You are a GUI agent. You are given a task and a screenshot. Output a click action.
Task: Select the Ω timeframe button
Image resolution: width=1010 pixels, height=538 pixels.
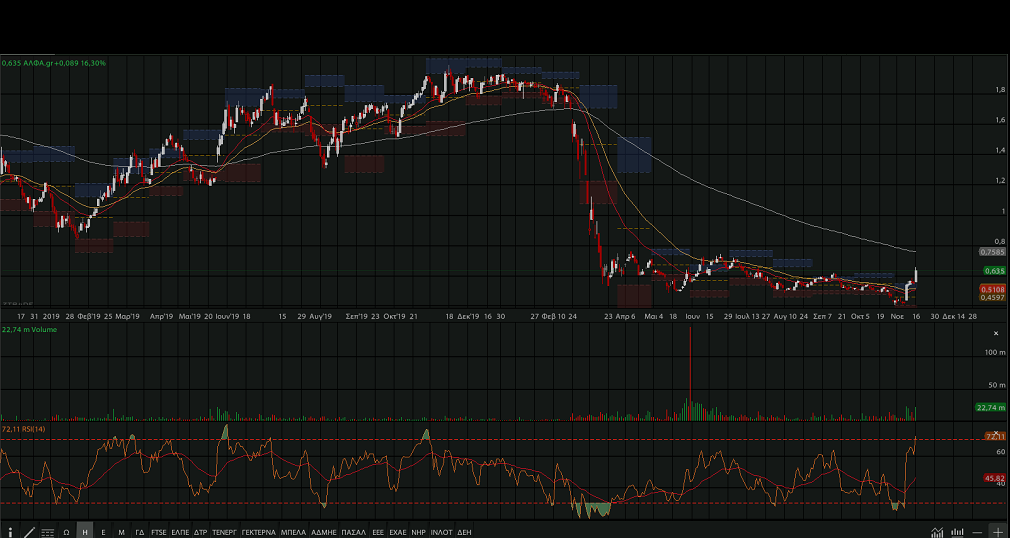pyautogui.click(x=66, y=531)
